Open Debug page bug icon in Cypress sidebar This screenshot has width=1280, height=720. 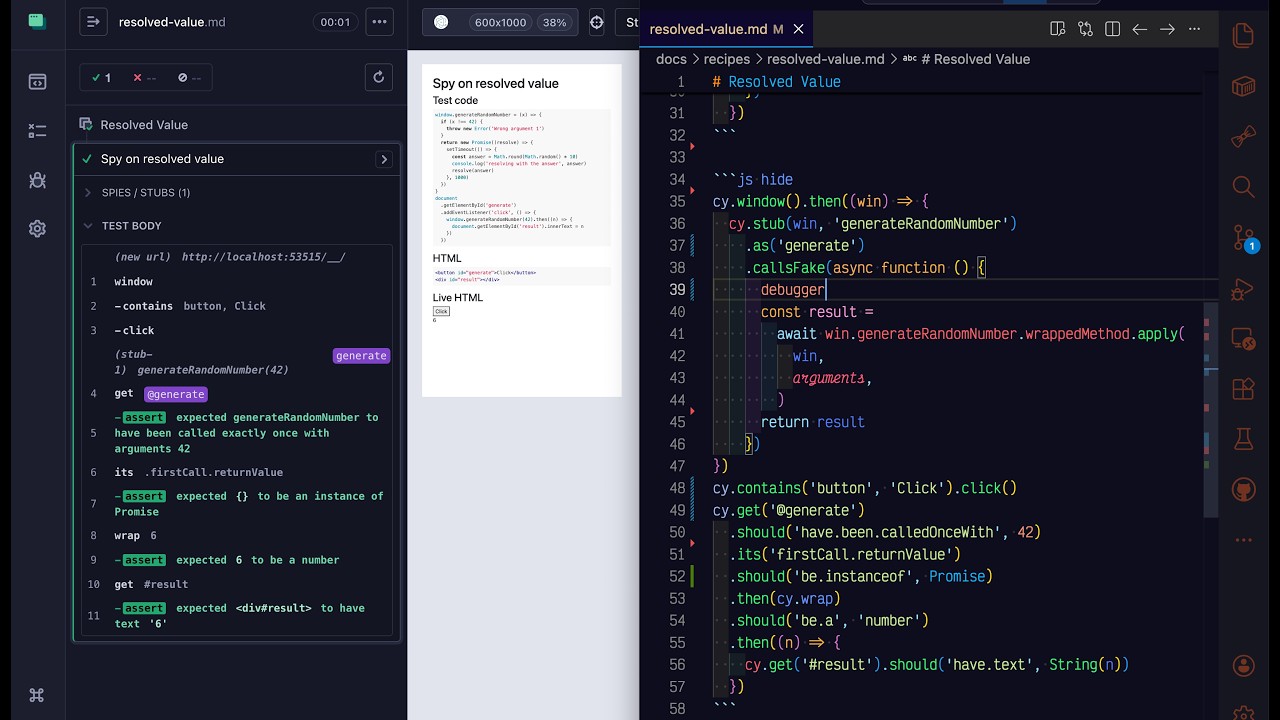pyautogui.click(x=37, y=180)
